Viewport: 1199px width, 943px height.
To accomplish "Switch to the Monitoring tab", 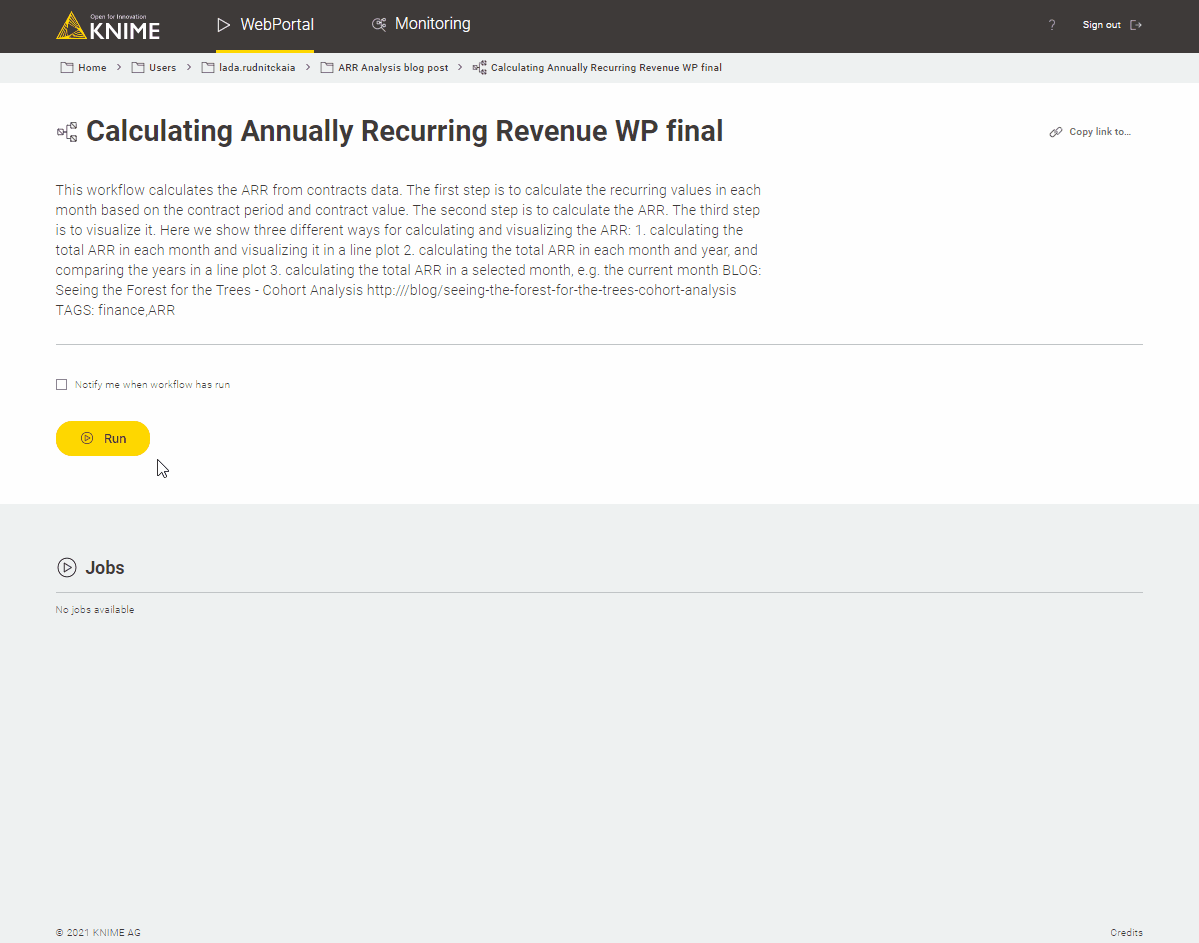I will [421, 24].
